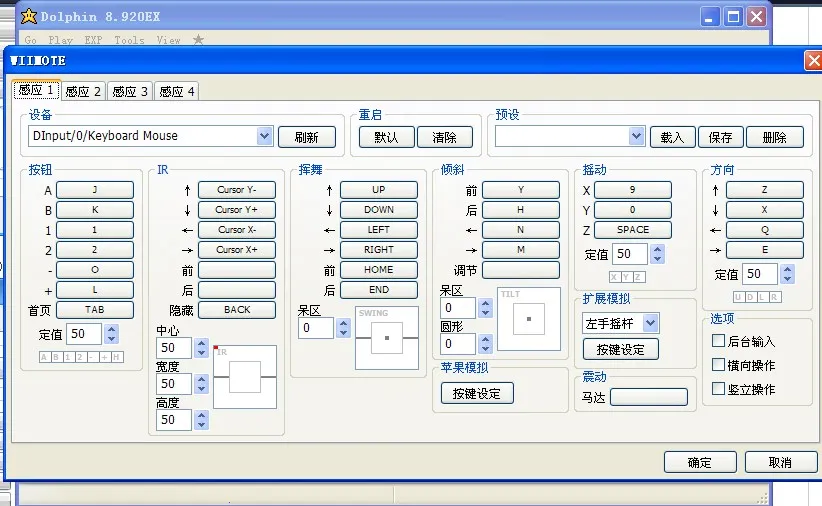Click the 刷新 refresh button
822x506 pixels.
pyautogui.click(x=307, y=137)
